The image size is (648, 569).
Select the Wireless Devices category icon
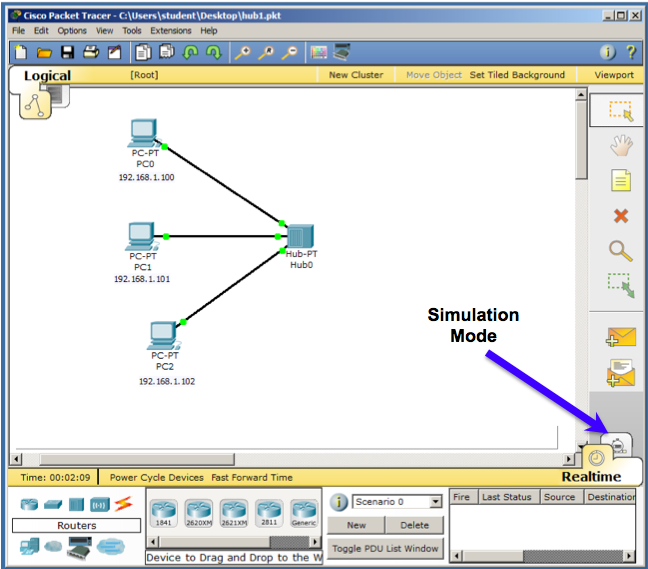pyautogui.click(x=100, y=505)
